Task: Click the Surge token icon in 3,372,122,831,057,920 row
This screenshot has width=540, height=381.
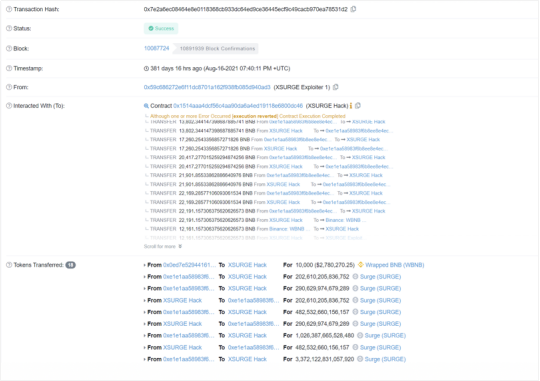Action: 360,359
